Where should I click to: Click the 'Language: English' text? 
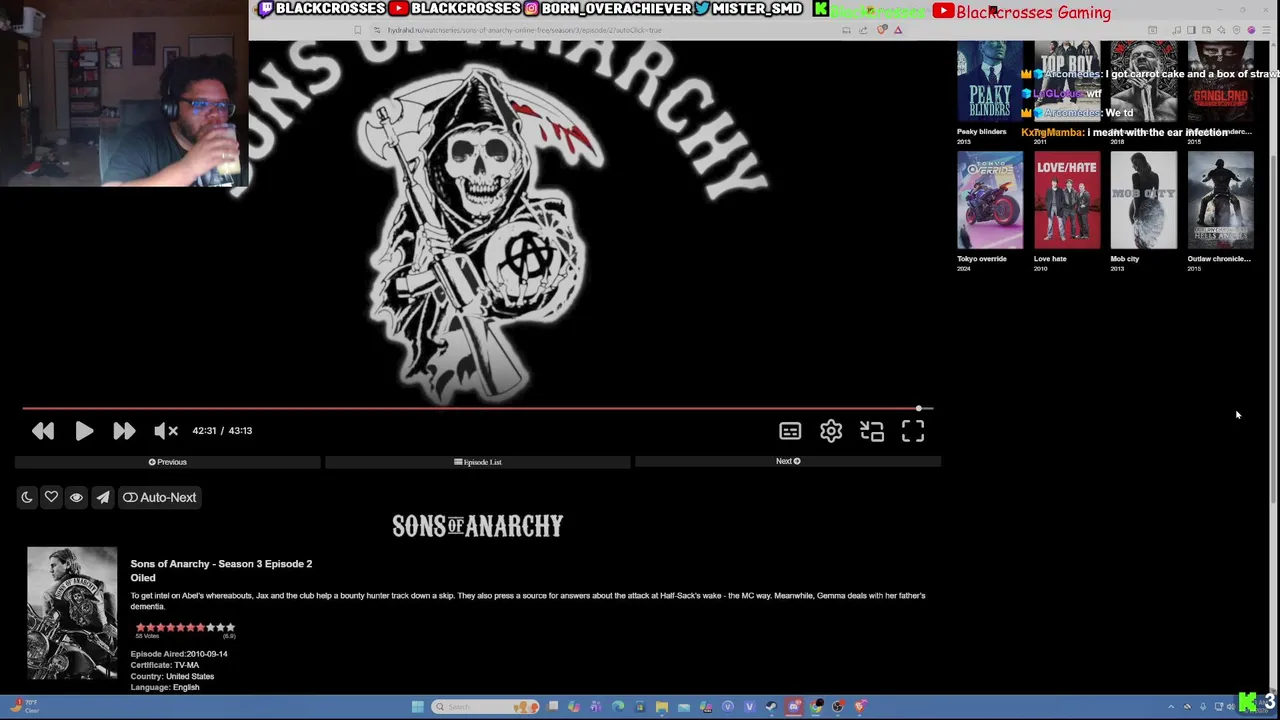click(165, 687)
